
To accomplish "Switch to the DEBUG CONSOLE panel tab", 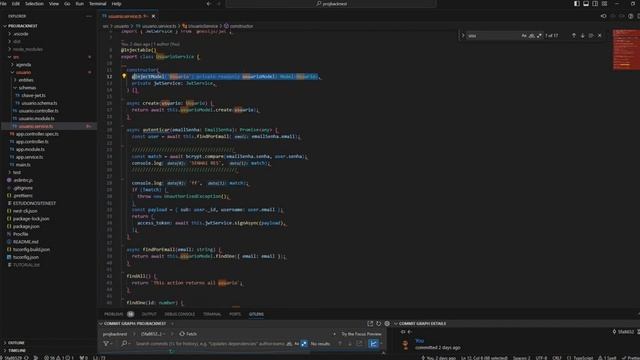I will (180, 314).
